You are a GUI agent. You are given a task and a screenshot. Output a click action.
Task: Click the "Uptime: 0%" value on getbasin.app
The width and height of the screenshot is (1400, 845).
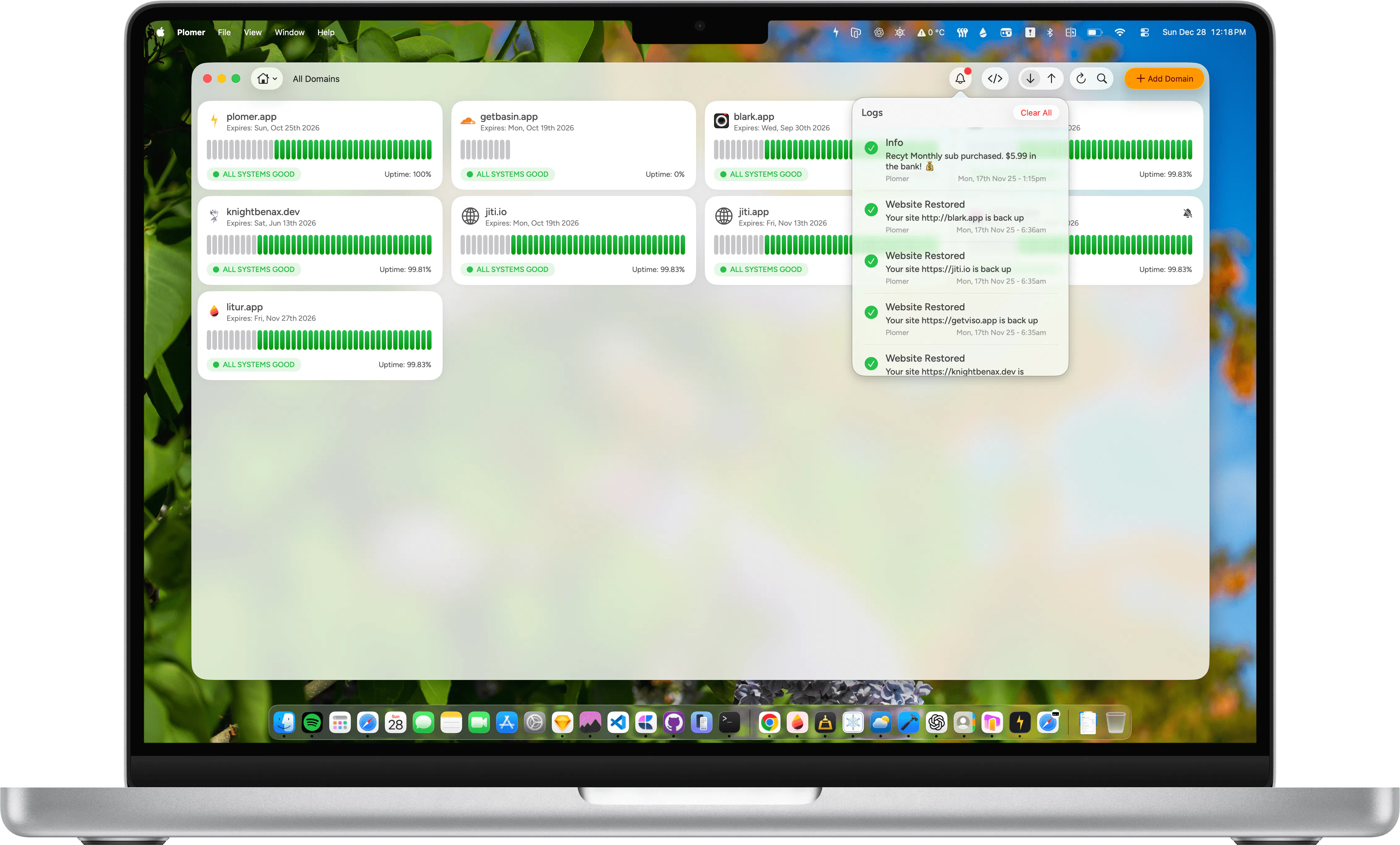tap(665, 174)
